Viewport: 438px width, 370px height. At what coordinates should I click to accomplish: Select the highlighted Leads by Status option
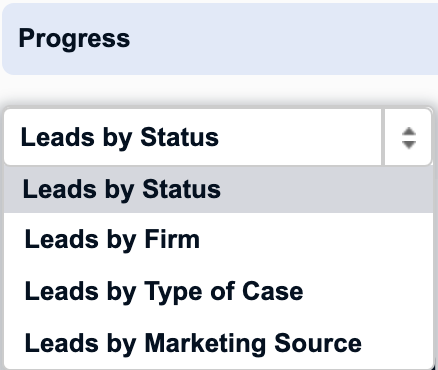tap(218, 189)
